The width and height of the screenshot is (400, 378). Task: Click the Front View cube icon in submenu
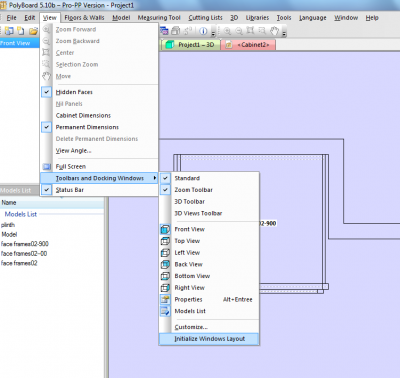[x=165, y=229]
